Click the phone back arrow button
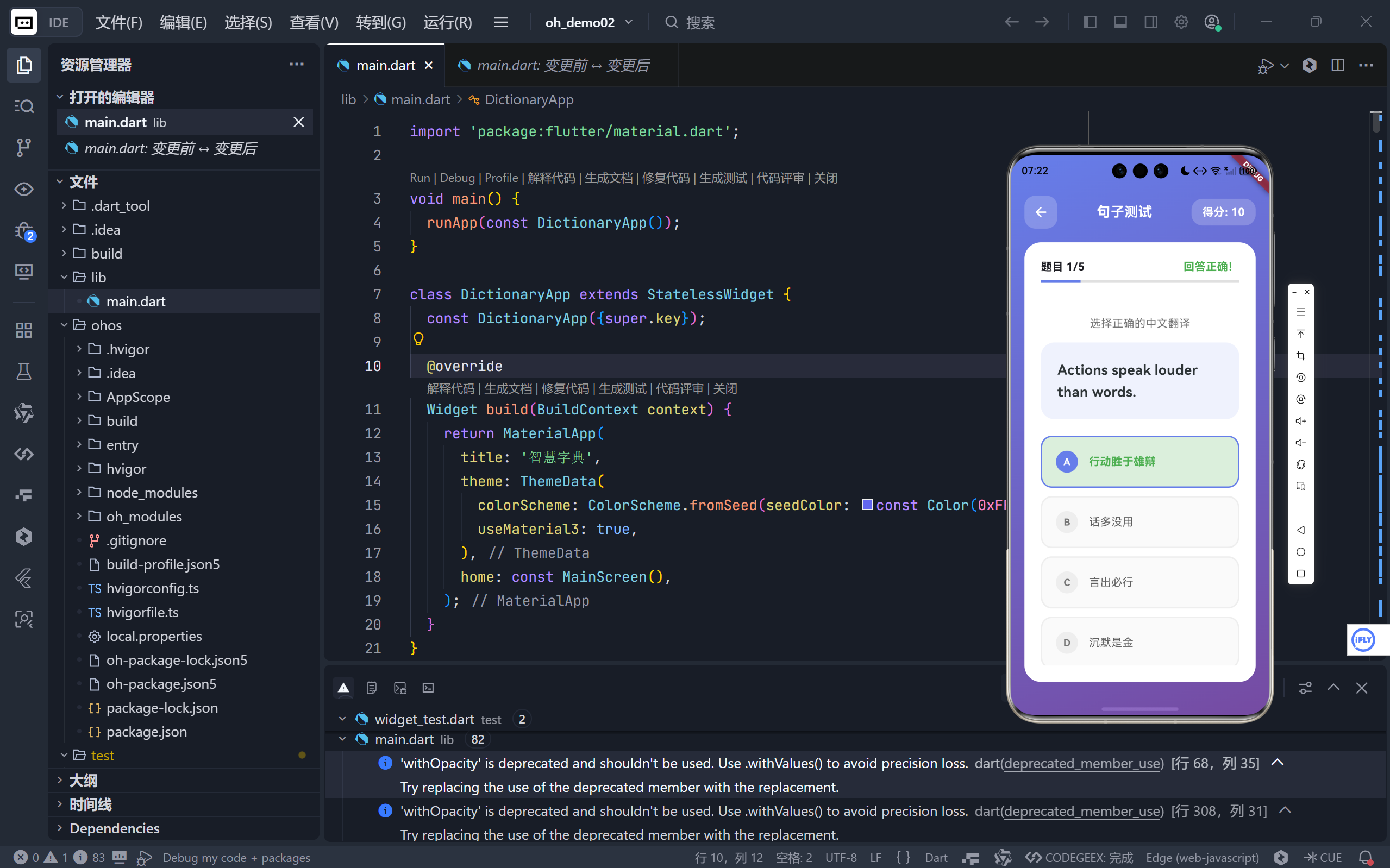1390x868 pixels. point(1041,212)
